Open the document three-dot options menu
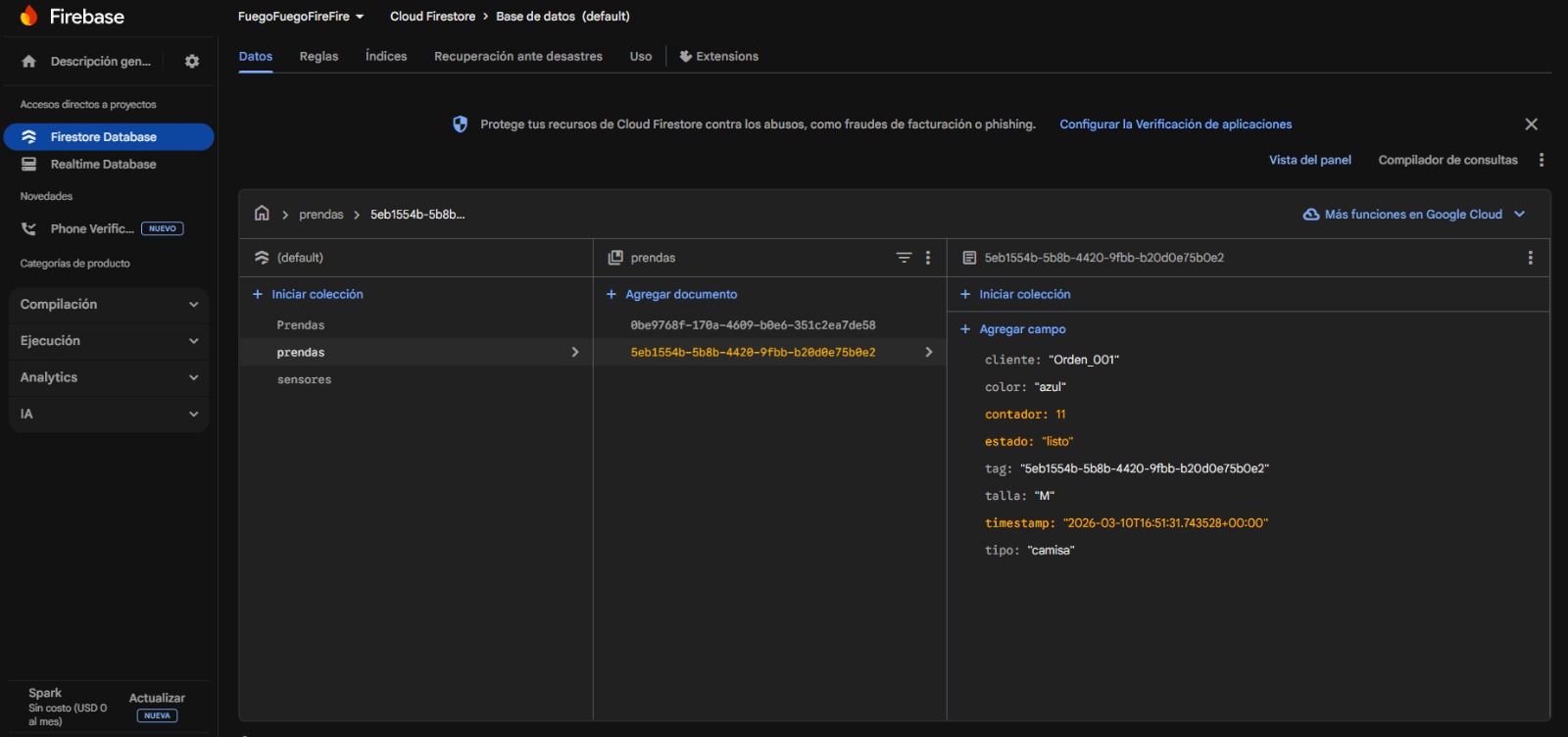Image resolution: width=1568 pixels, height=737 pixels. click(x=1530, y=258)
